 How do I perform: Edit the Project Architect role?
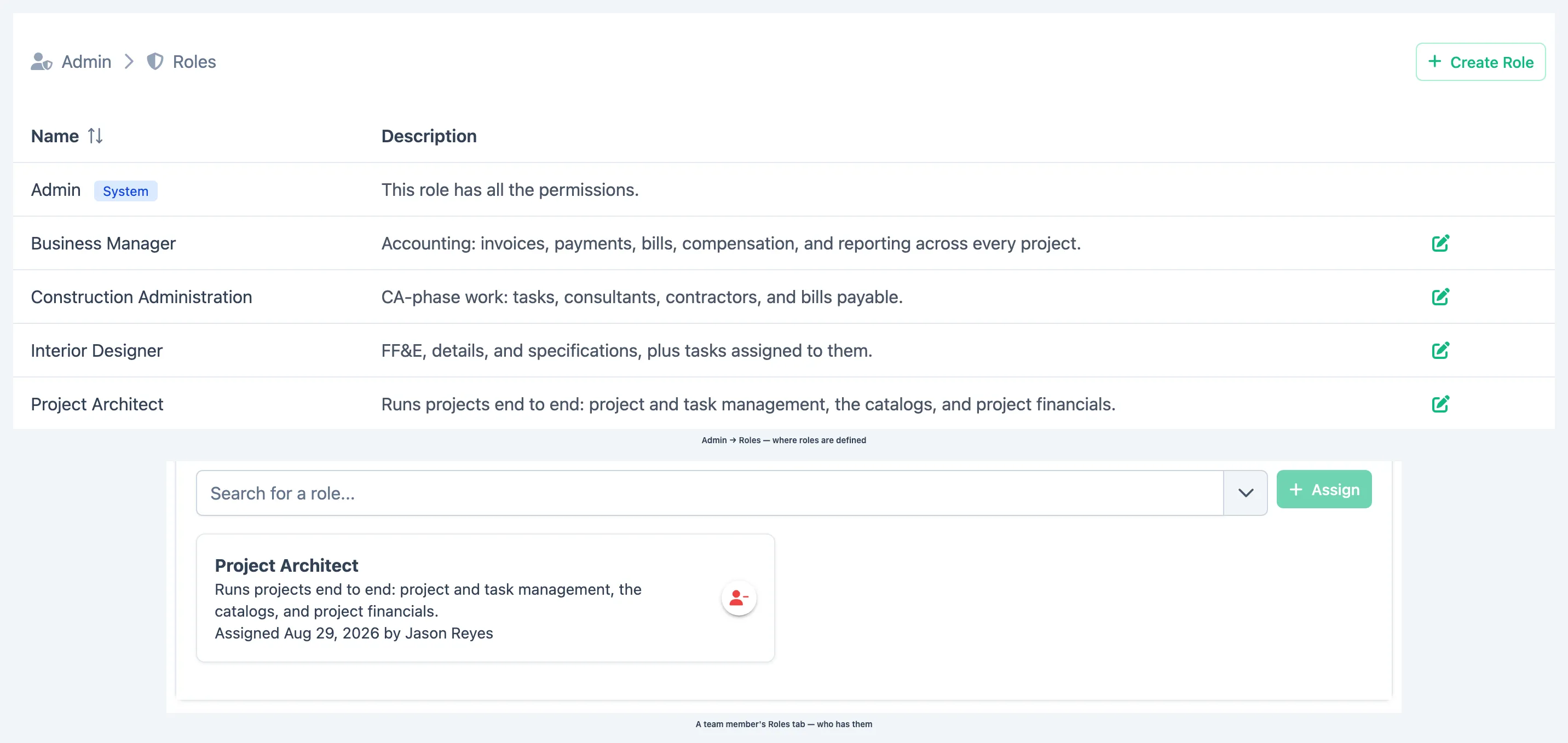coord(1440,404)
